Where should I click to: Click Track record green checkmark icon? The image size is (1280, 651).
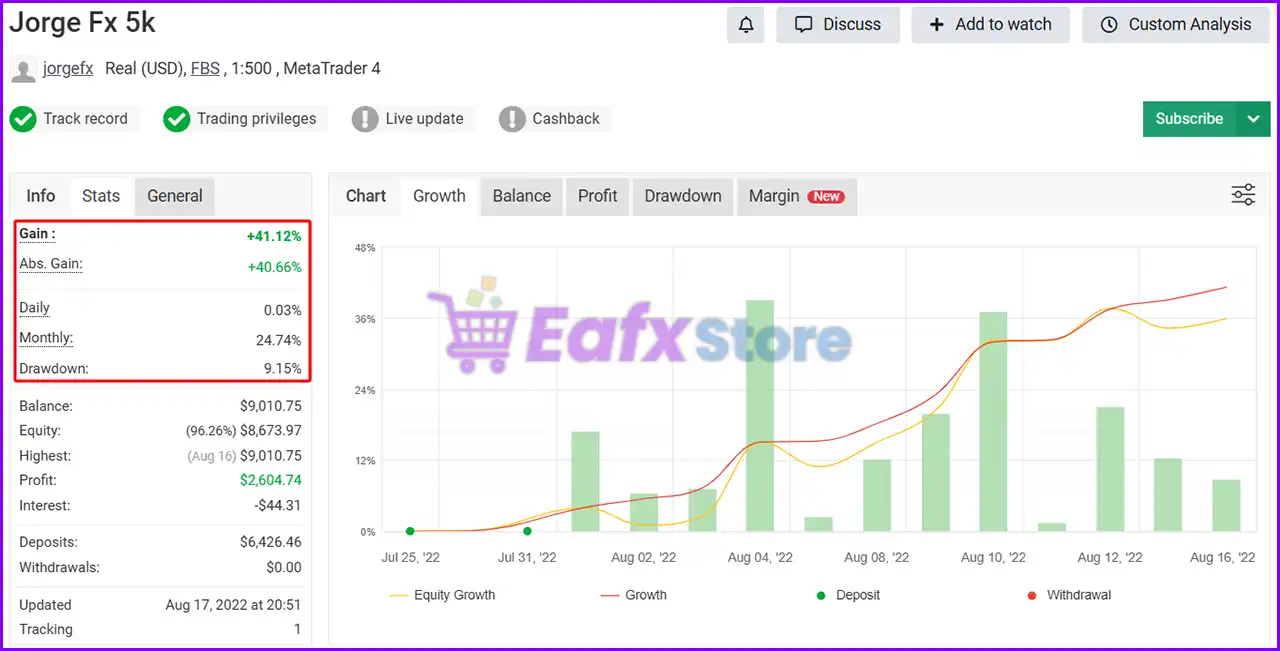(x=23, y=119)
